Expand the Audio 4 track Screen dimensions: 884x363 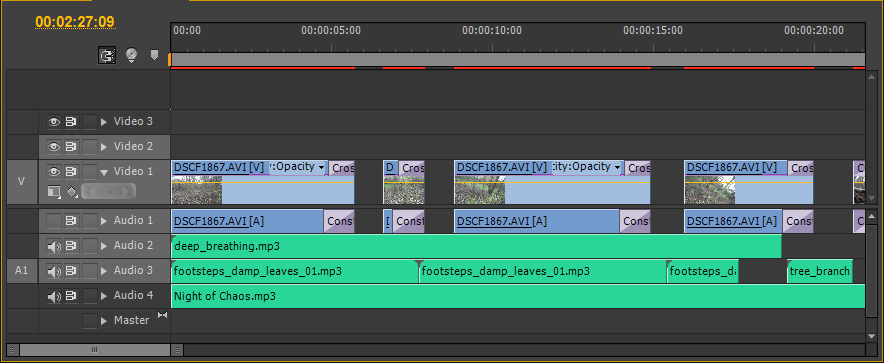point(104,296)
